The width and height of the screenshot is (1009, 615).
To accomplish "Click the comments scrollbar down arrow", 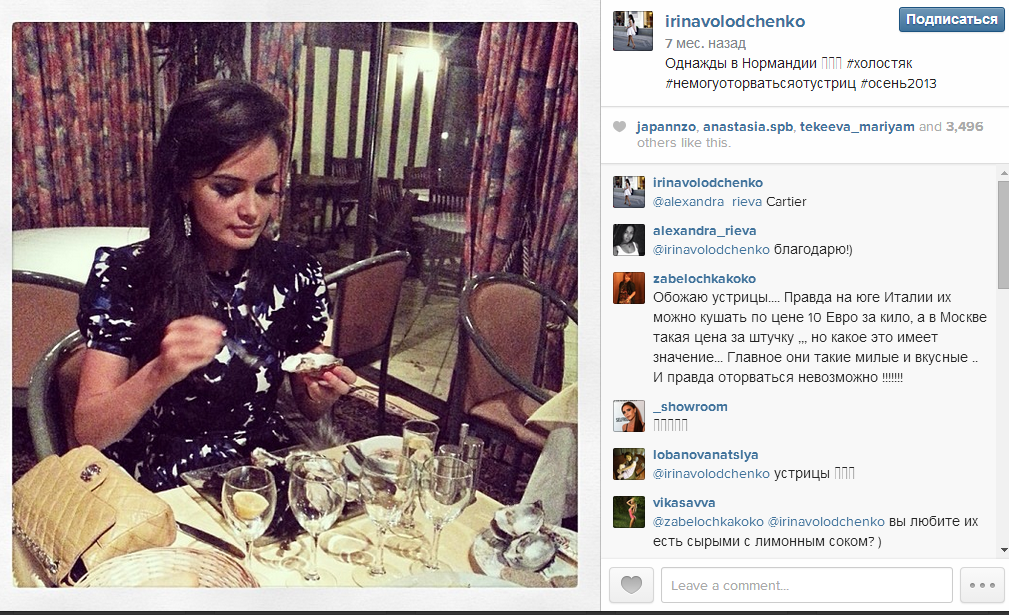I will (1004, 551).
